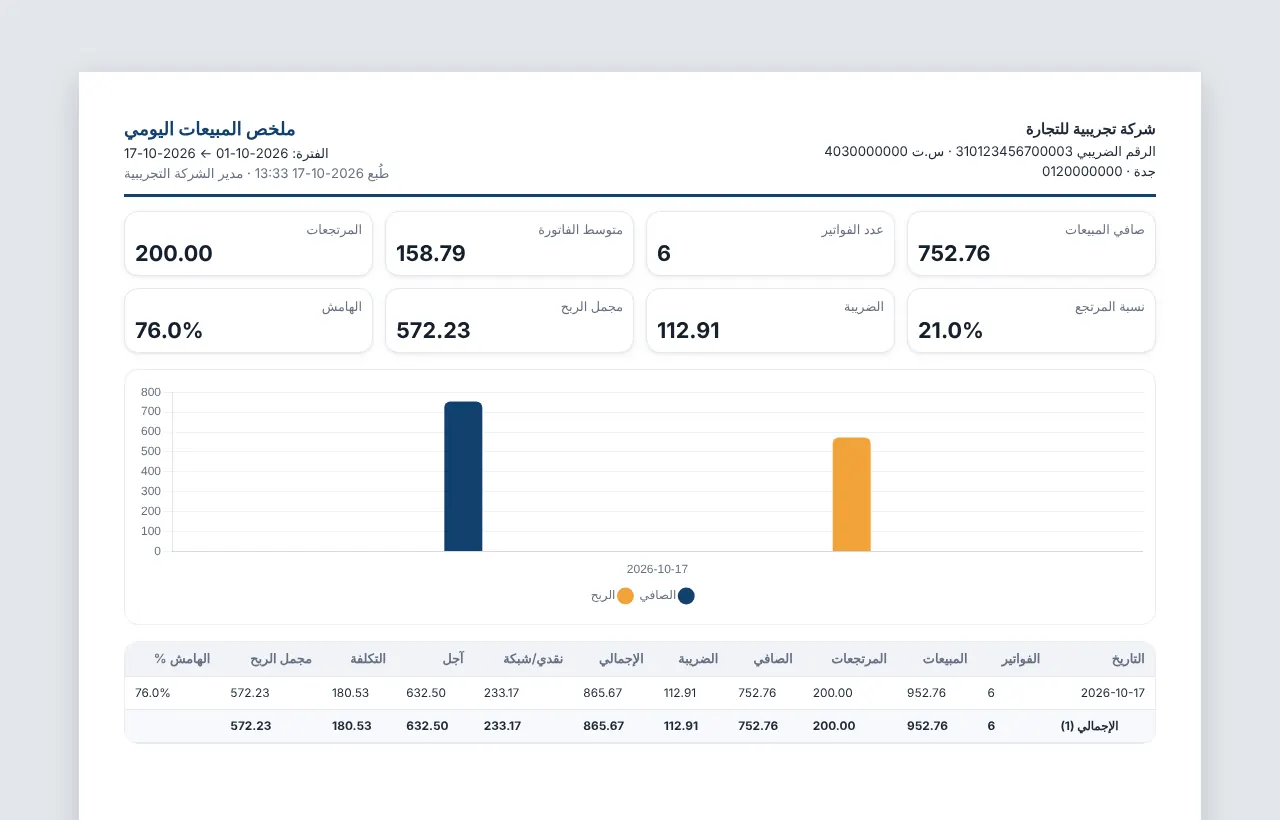
Task: Click the نقدي/شبكة table column header
Action: click(x=533, y=659)
